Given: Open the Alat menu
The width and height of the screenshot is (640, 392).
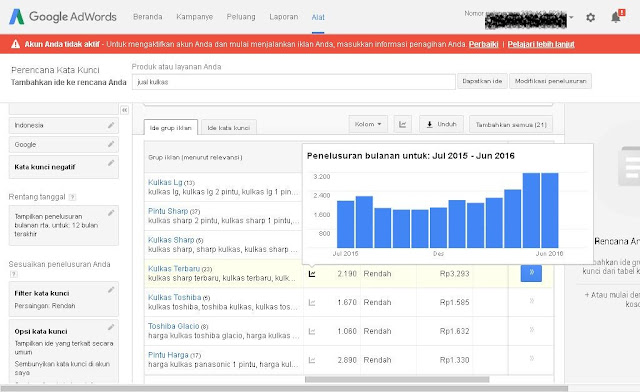Looking at the screenshot, I should pos(318,17).
